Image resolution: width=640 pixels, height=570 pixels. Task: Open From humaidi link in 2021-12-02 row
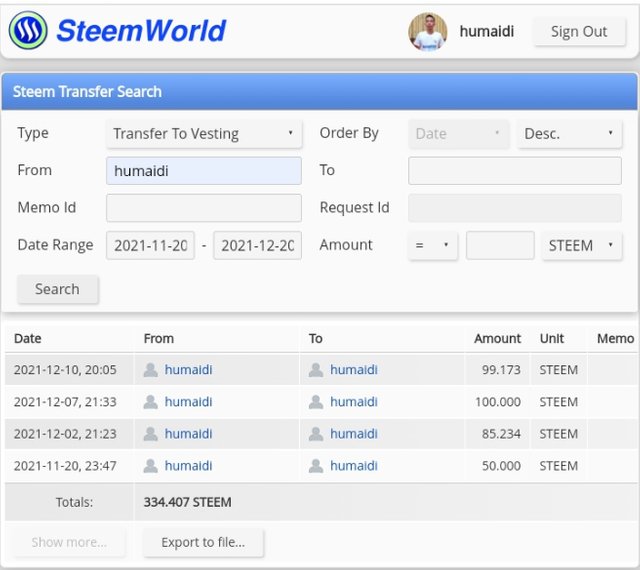point(188,434)
